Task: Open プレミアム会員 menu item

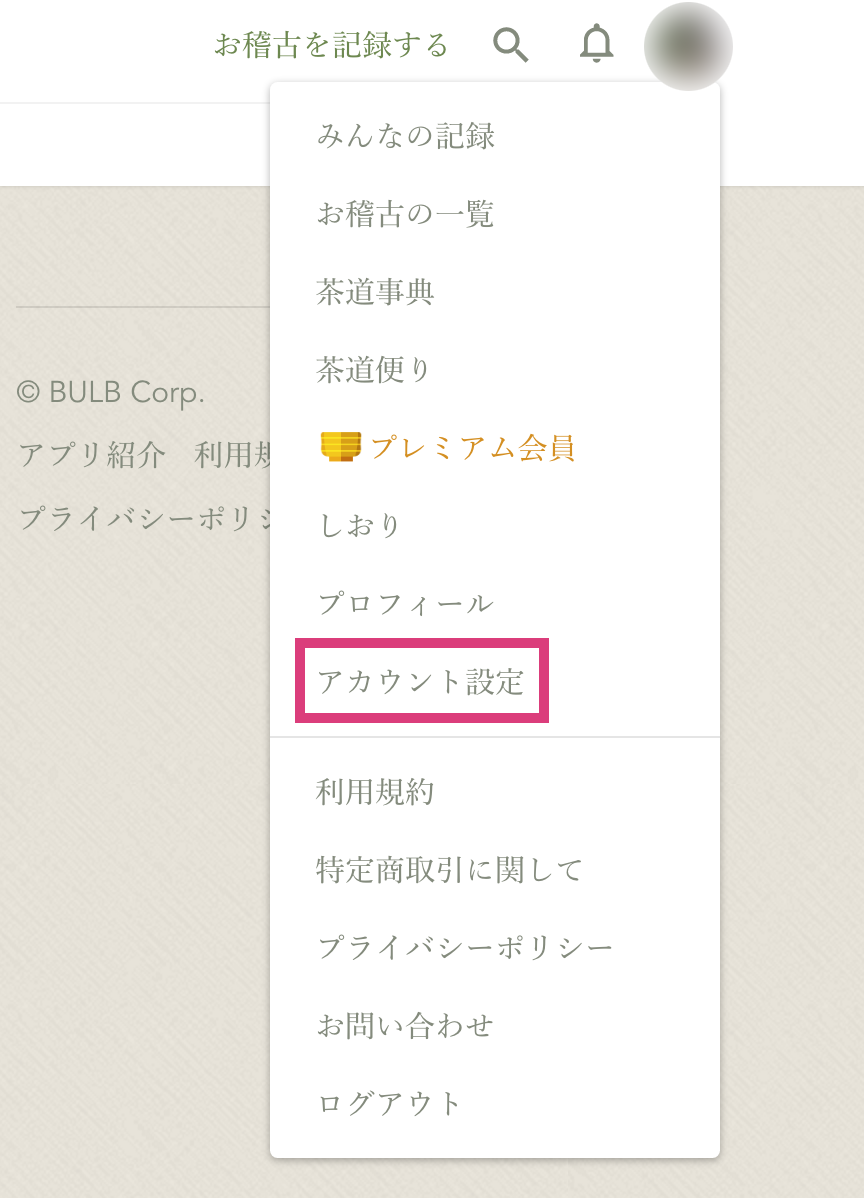Action: click(x=472, y=448)
